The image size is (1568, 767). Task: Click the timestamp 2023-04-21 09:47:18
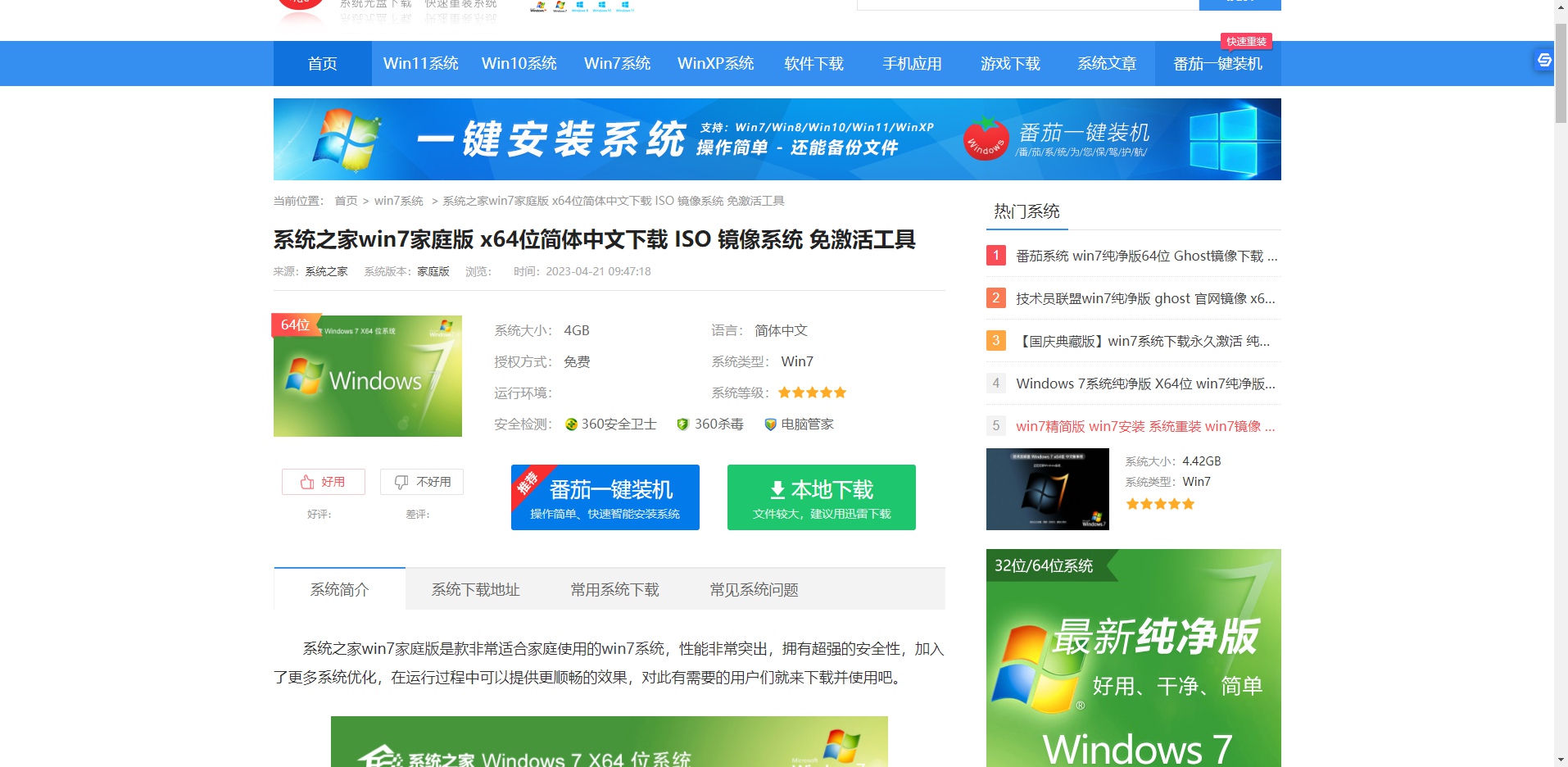tap(599, 271)
